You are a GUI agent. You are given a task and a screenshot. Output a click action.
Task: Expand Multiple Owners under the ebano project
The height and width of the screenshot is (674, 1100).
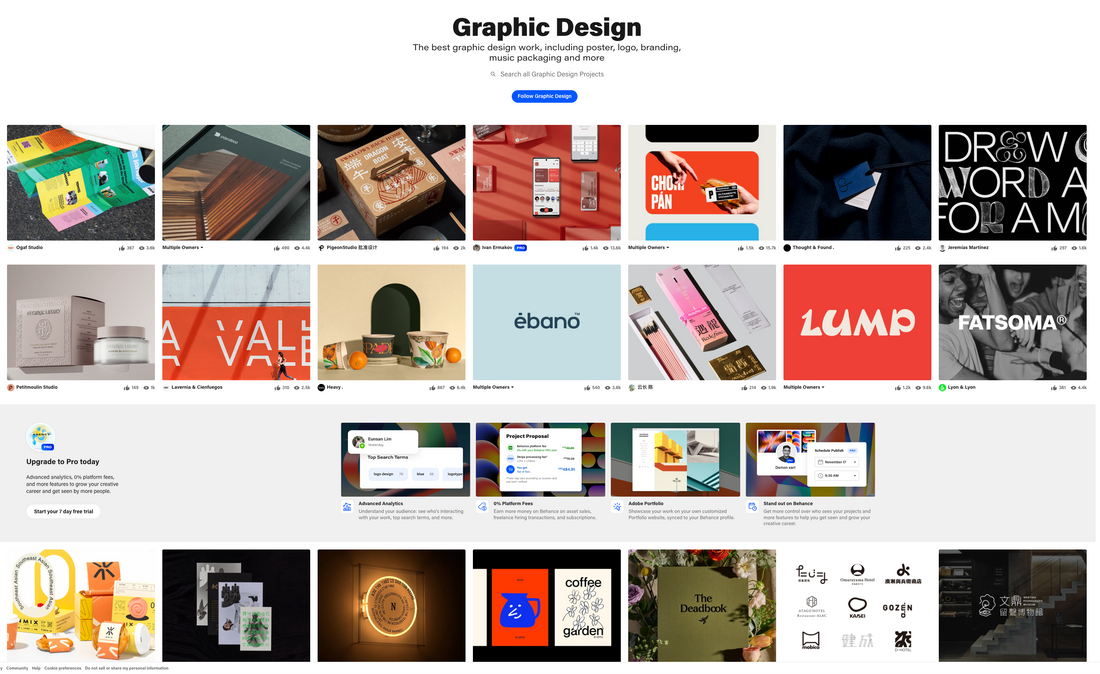493,387
